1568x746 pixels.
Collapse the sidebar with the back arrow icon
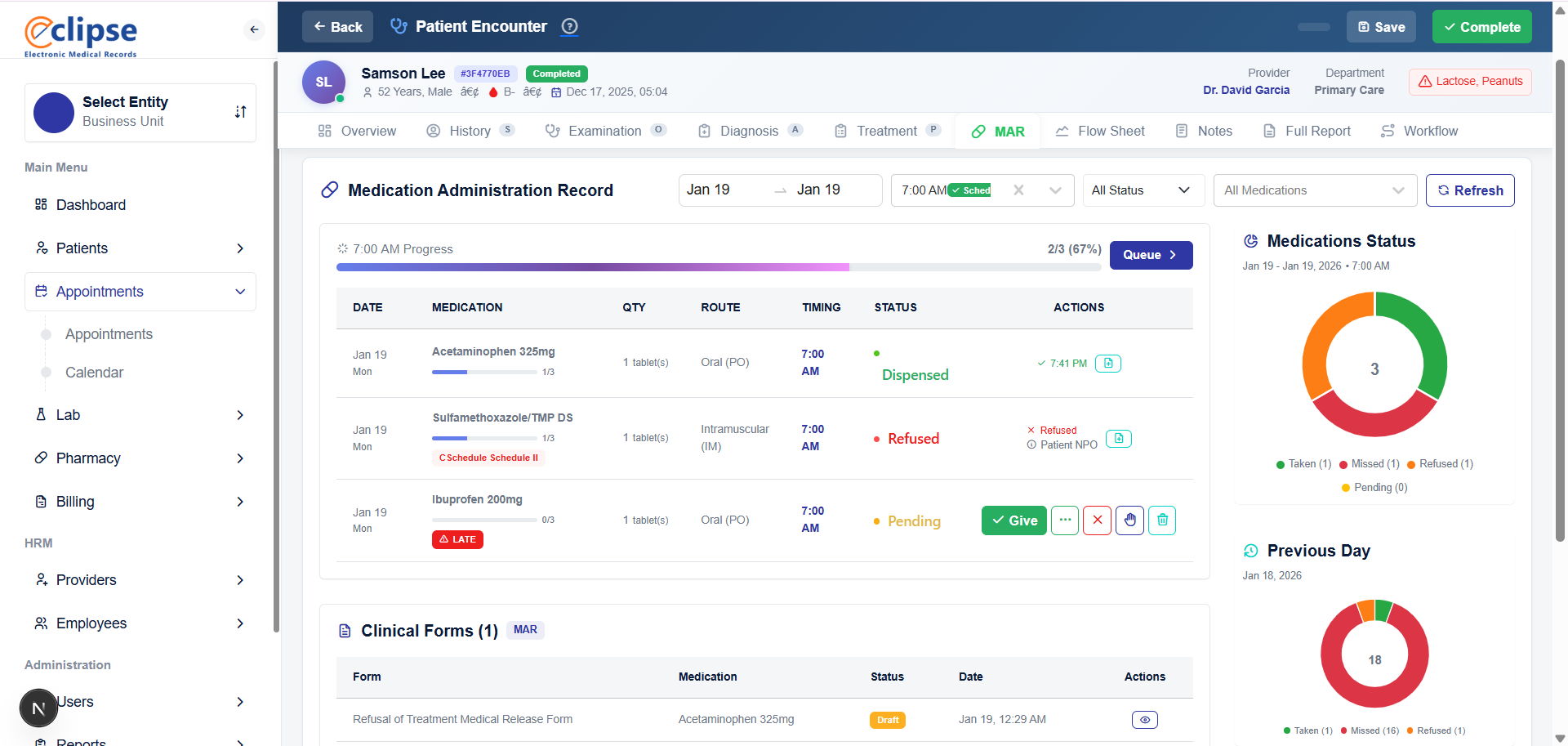[253, 29]
